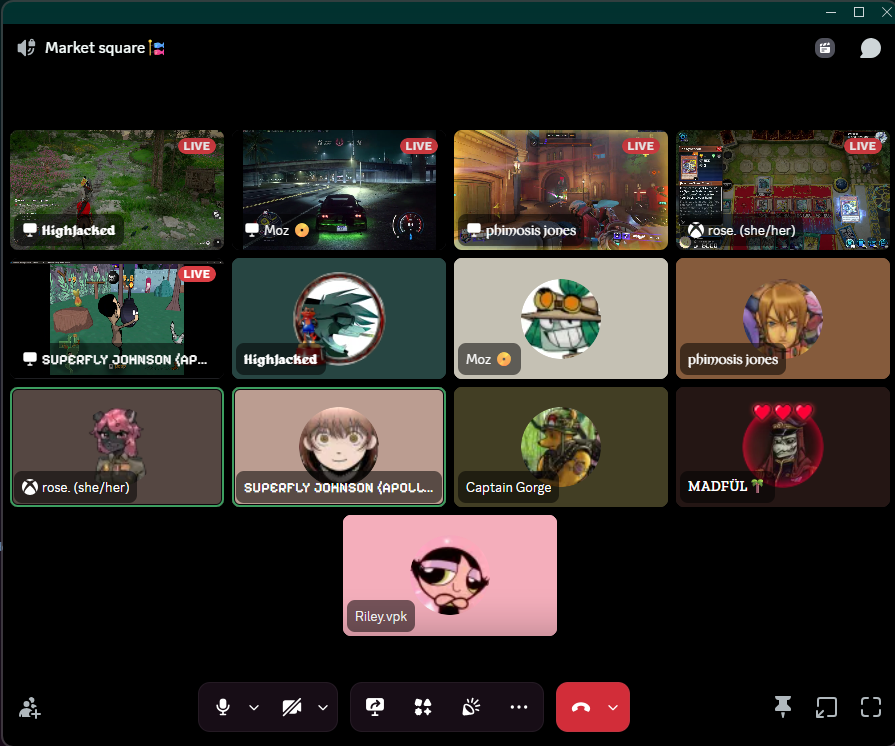Screen dimensions: 895x746
Task: Select phimosis jones' avatar tile
Action: tap(783, 318)
